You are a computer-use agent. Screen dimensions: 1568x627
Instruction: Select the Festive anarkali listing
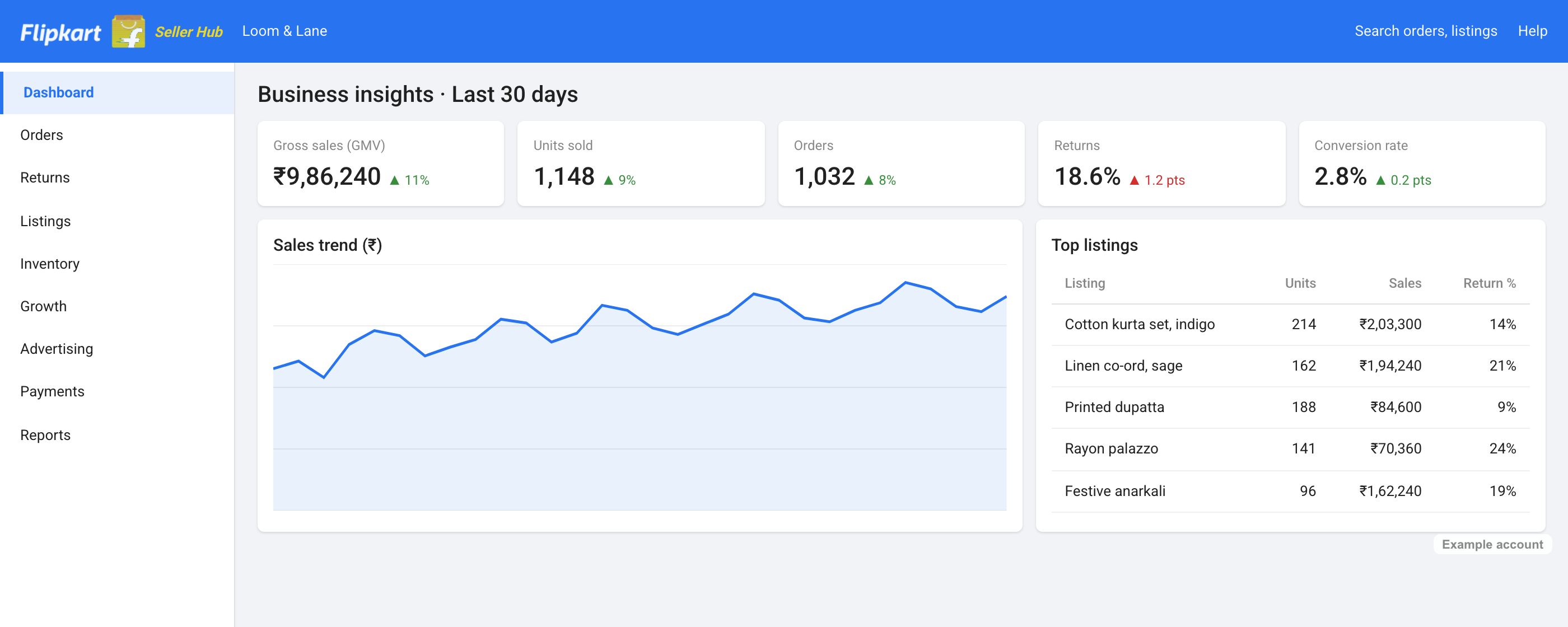[x=1115, y=492]
